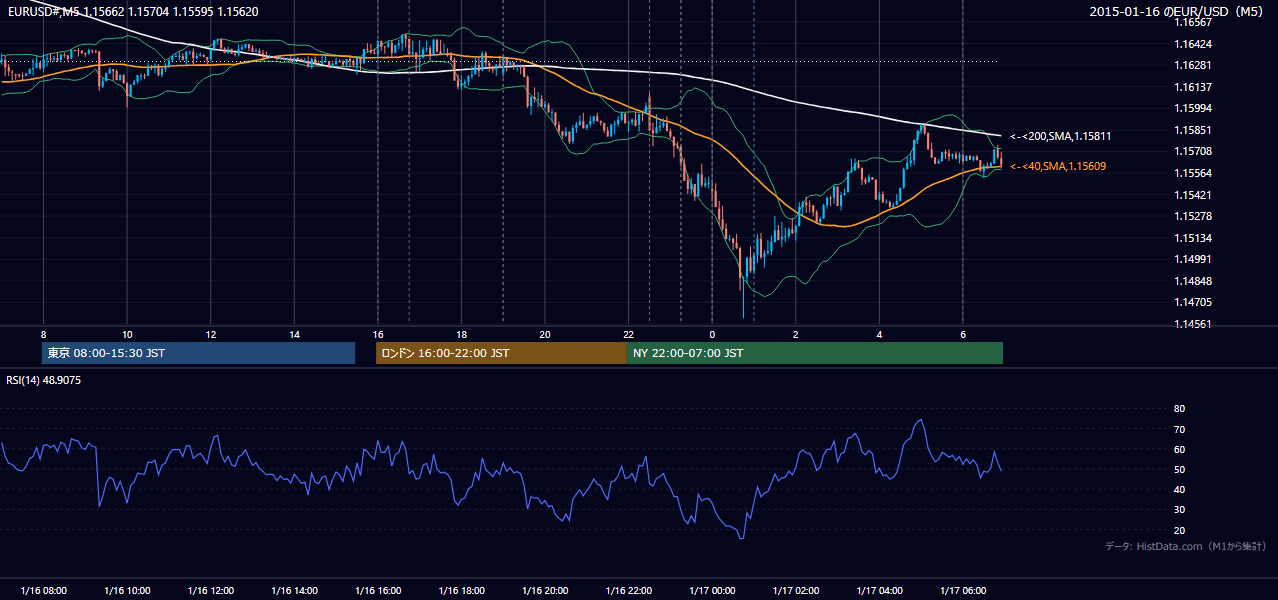
Task: Click the 200 SMA label showing 1.15811
Action: (x=1060, y=136)
